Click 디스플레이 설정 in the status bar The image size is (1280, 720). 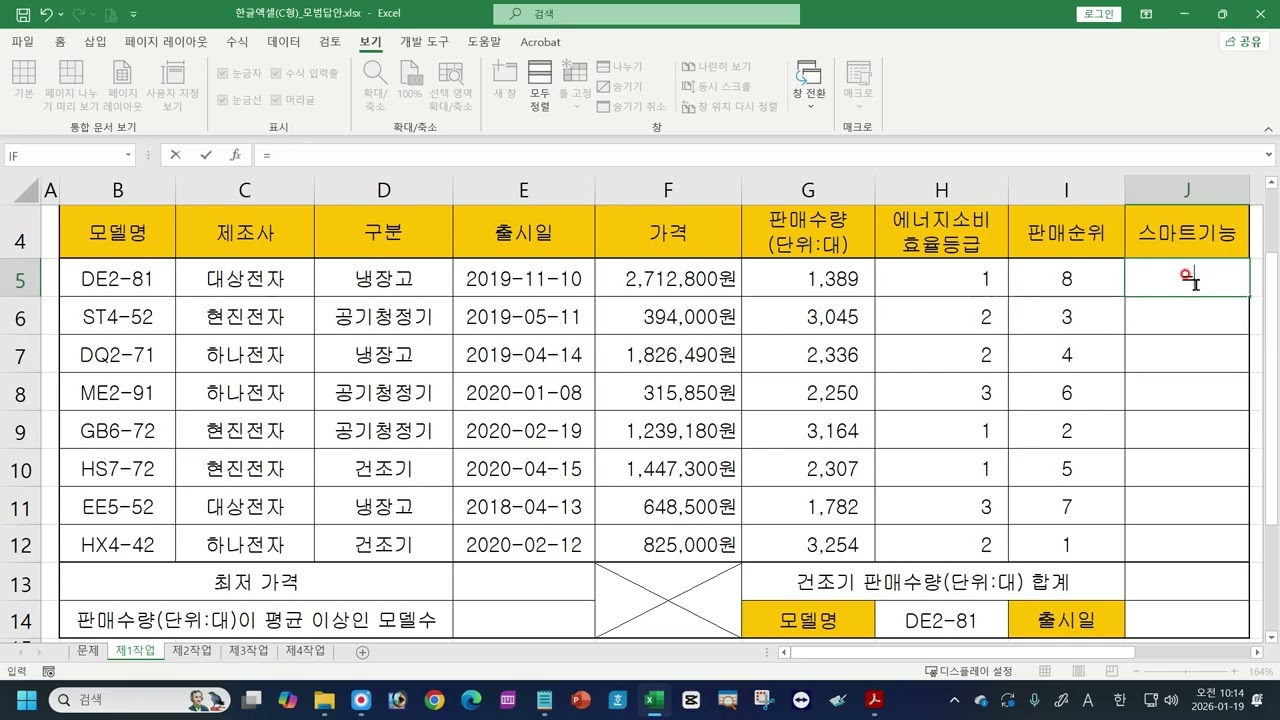click(x=969, y=671)
